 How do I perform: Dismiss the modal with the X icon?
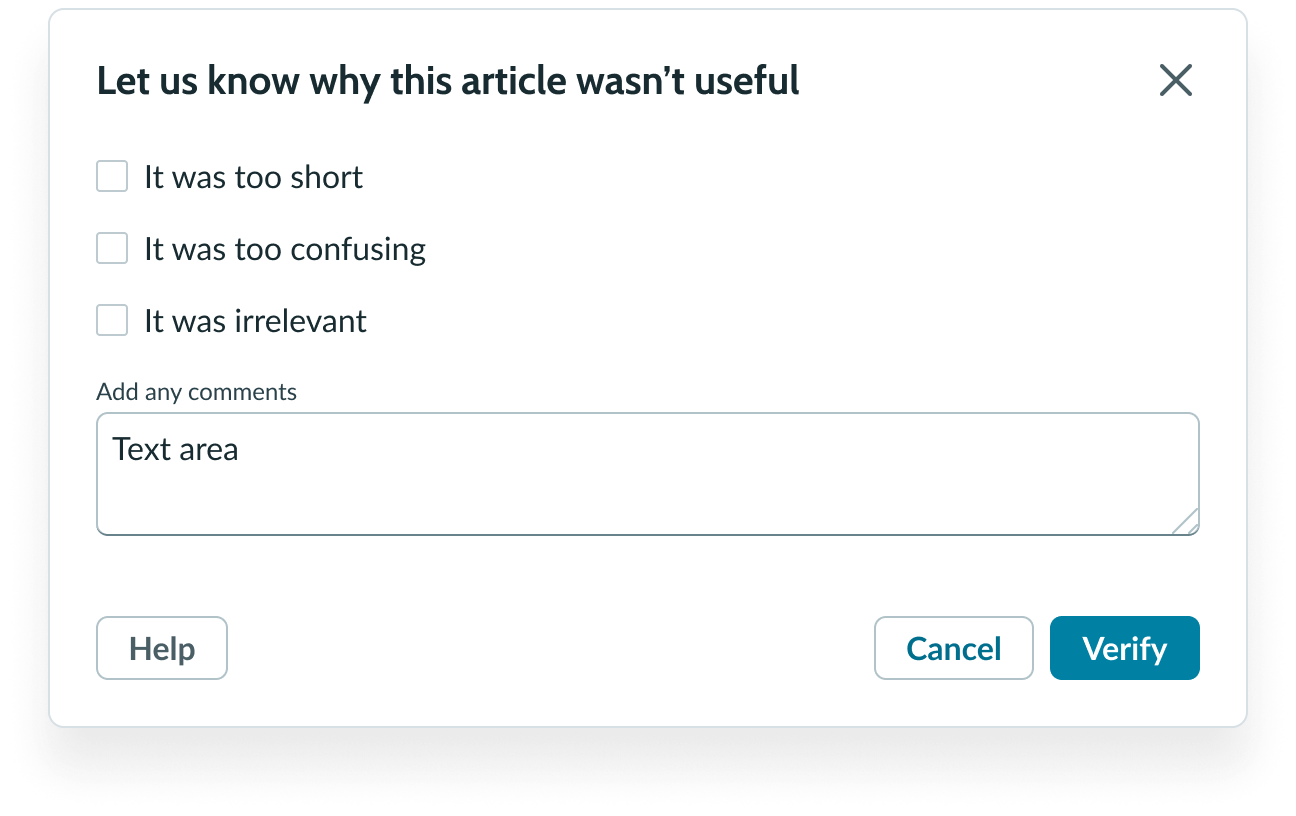[x=1175, y=80]
